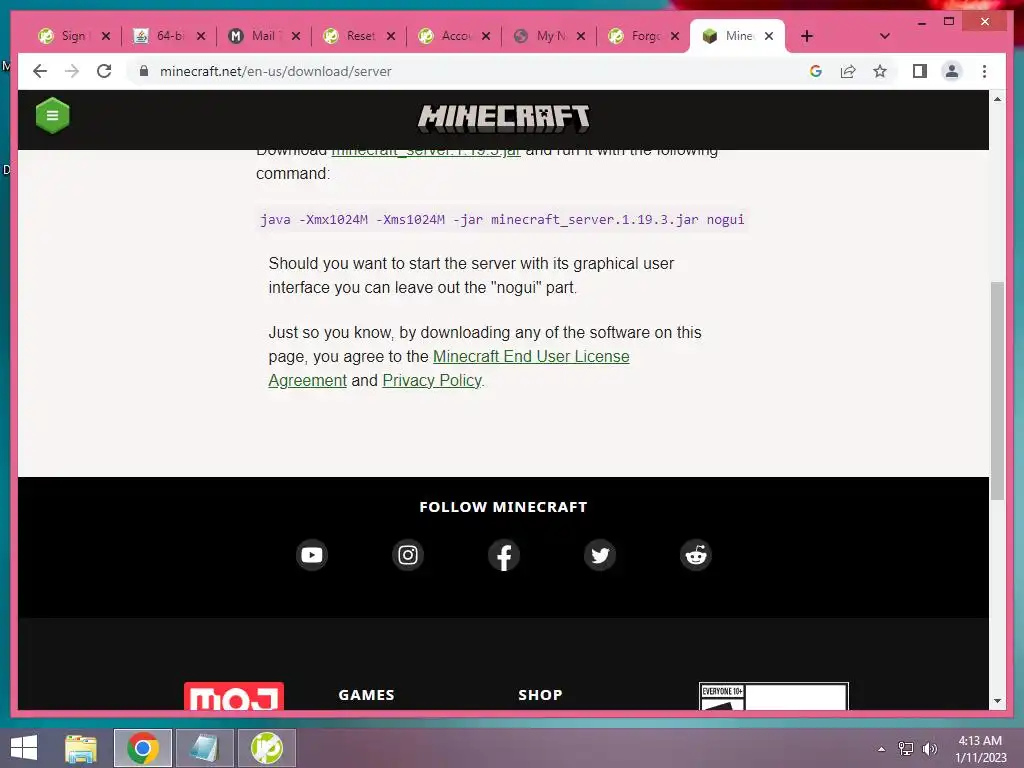Screen dimensions: 1024x768
Task: Close the 64-bit tab
Action: pos(201,36)
